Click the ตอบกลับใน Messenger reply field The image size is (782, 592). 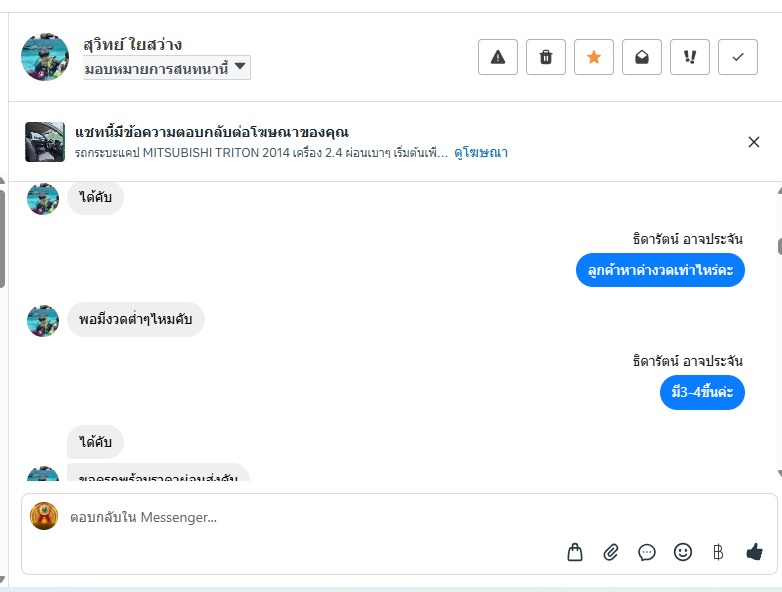(x=300, y=517)
